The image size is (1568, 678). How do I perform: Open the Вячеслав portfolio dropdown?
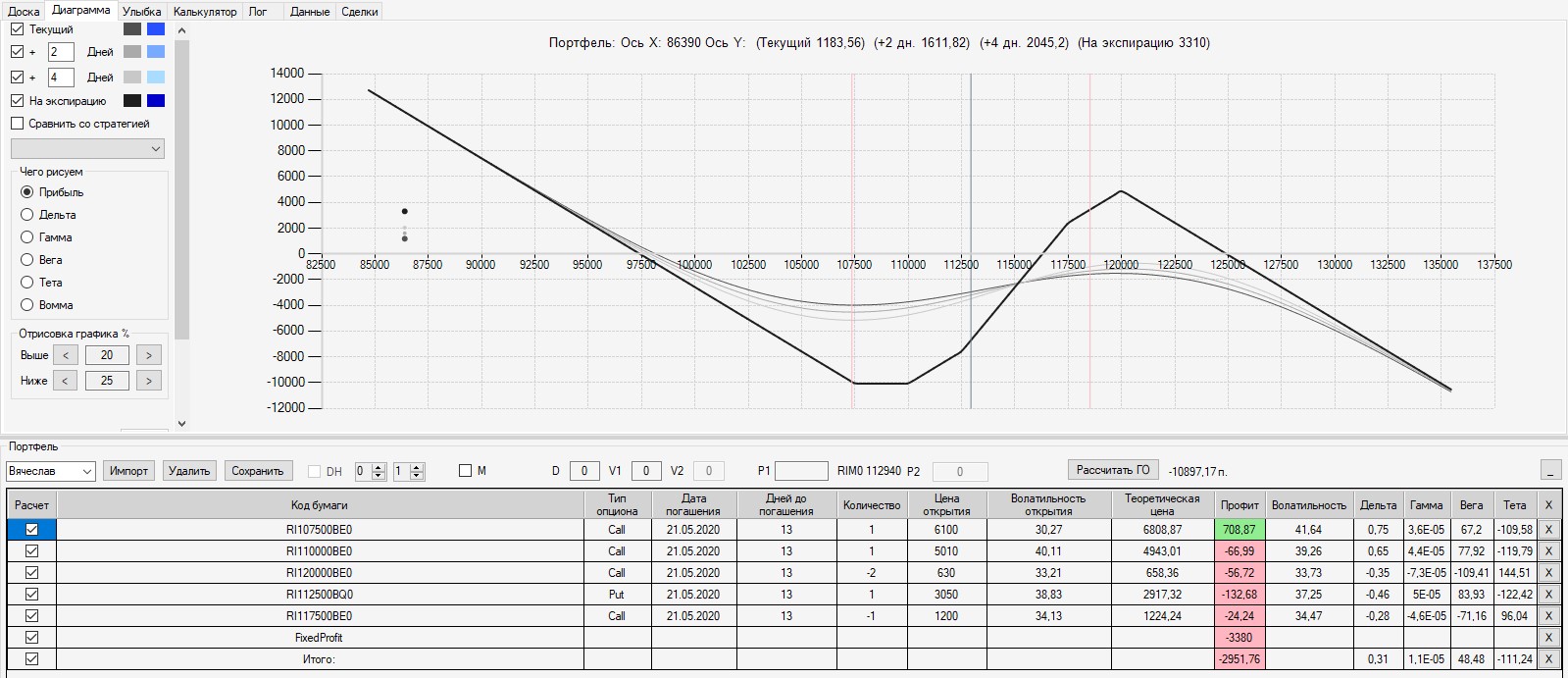click(x=51, y=471)
